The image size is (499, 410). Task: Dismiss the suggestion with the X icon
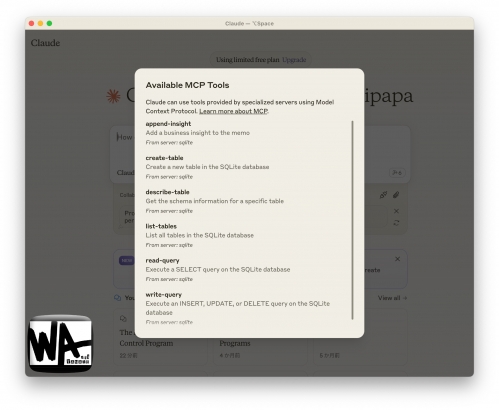[x=396, y=211]
